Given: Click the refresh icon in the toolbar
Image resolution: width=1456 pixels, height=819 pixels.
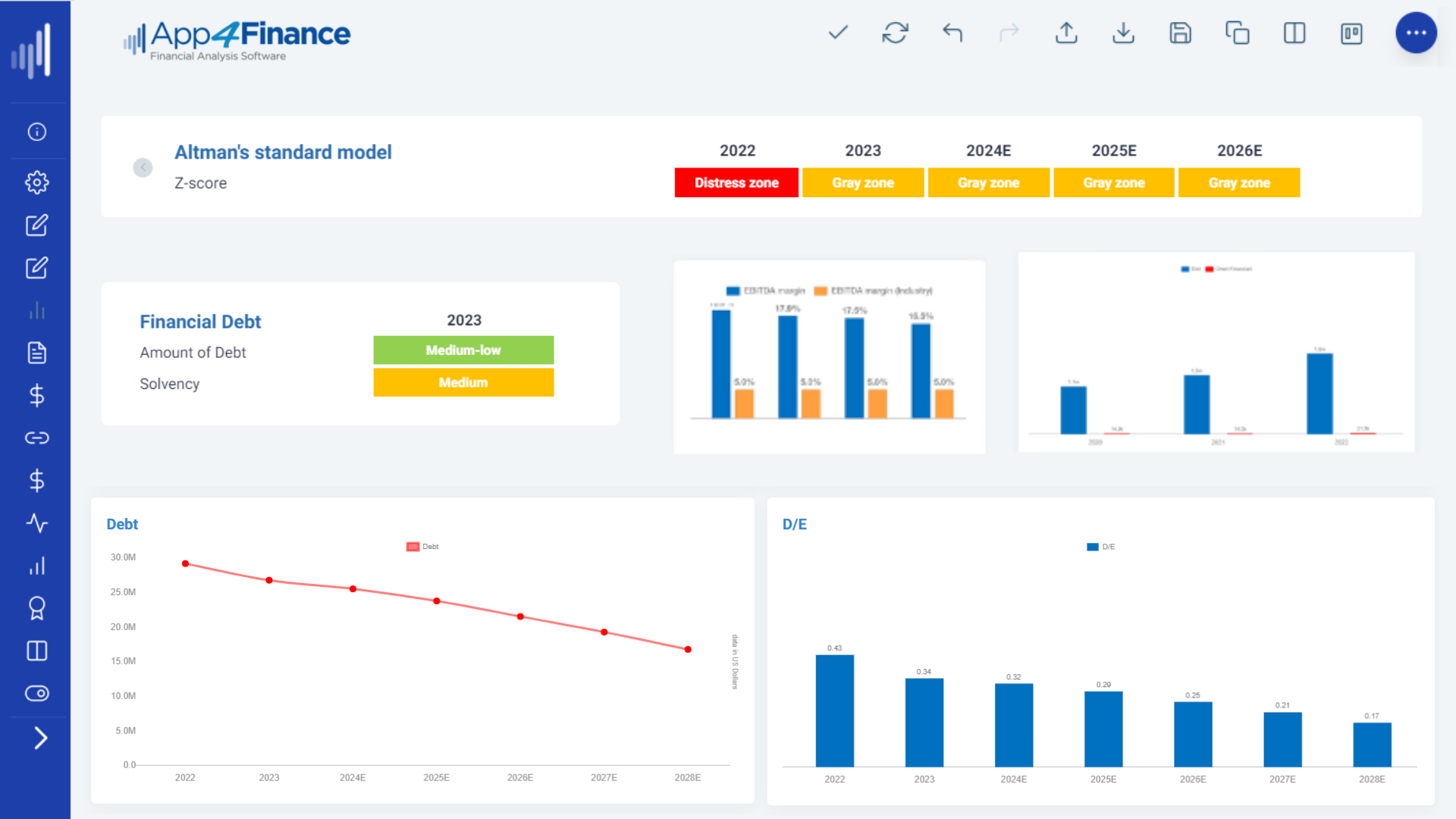Looking at the screenshot, I should coord(895,33).
